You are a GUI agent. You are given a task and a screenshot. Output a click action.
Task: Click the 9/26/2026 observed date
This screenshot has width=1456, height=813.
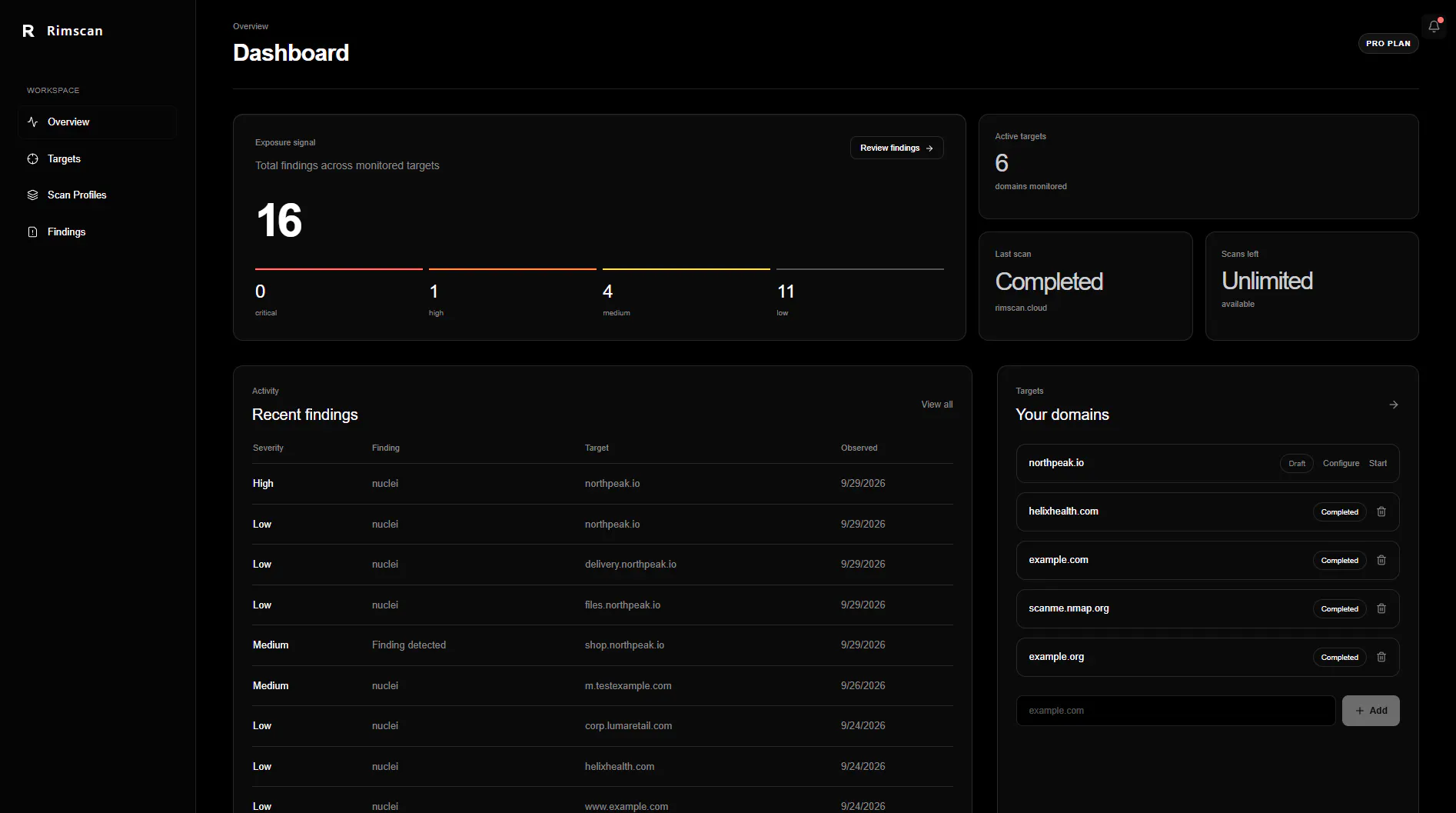(863, 685)
